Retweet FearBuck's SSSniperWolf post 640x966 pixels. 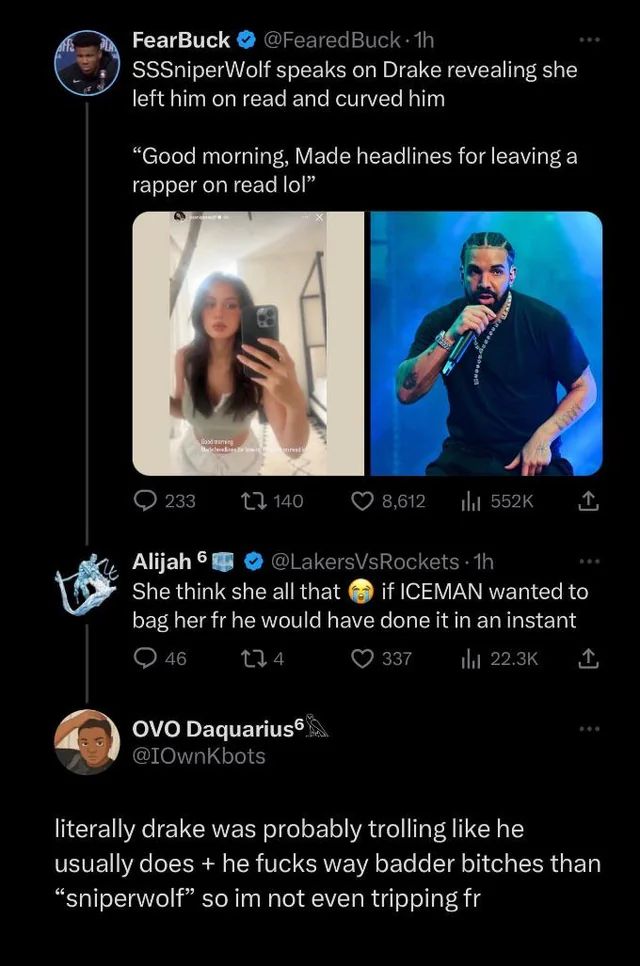pyautogui.click(x=257, y=501)
